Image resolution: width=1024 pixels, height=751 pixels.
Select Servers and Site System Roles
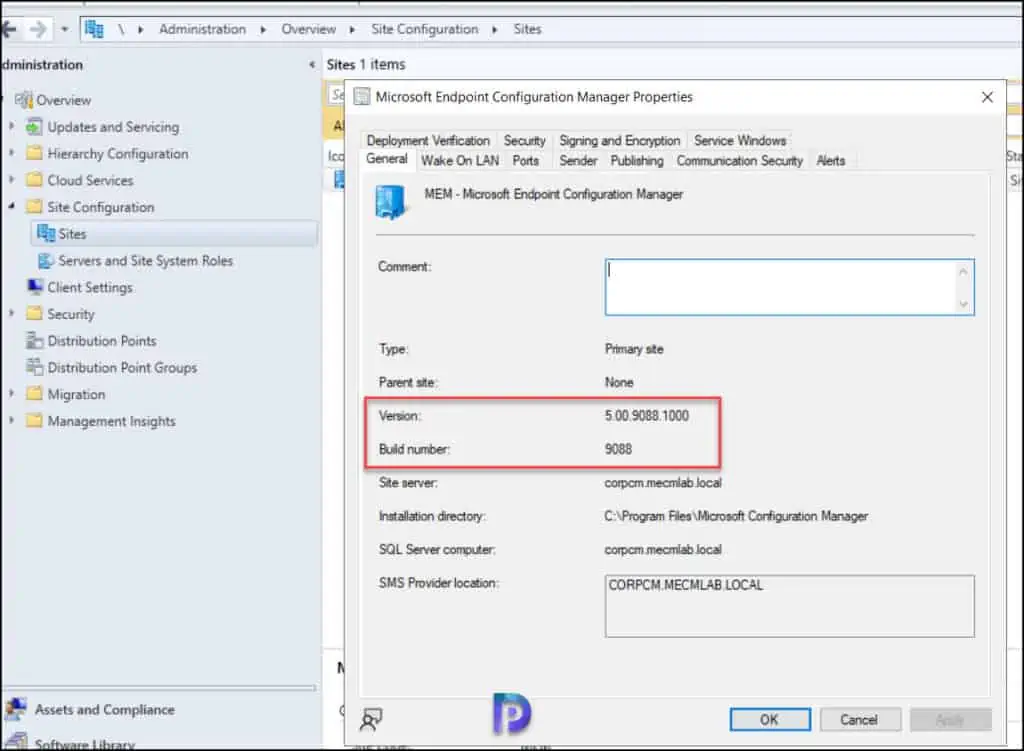tap(145, 261)
